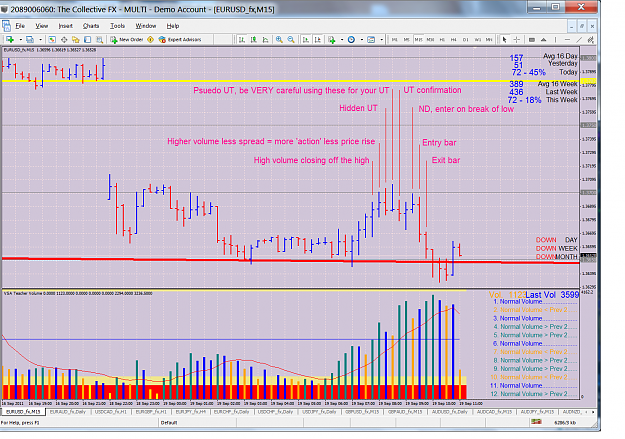Switch to USDCAD_fx,H1 chart tab
The width and height of the screenshot is (625, 439).
(110, 411)
